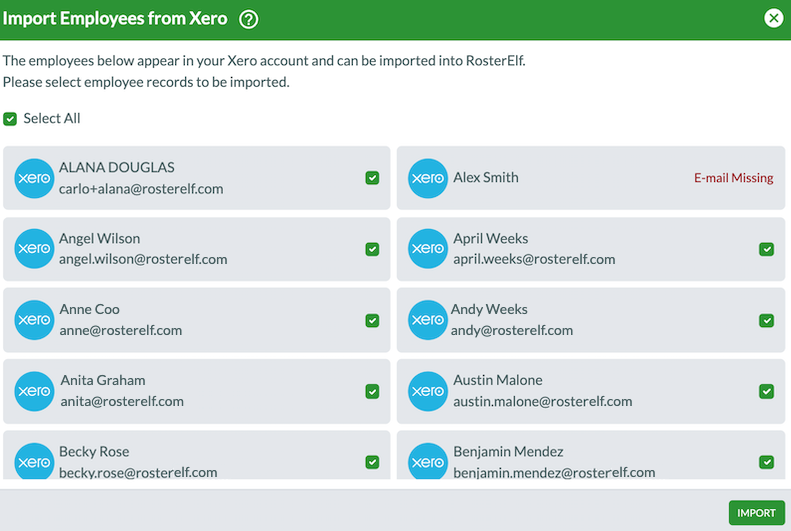The height and width of the screenshot is (531, 791).
Task: Click the Benjamin Mendez name
Action: point(508,451)
